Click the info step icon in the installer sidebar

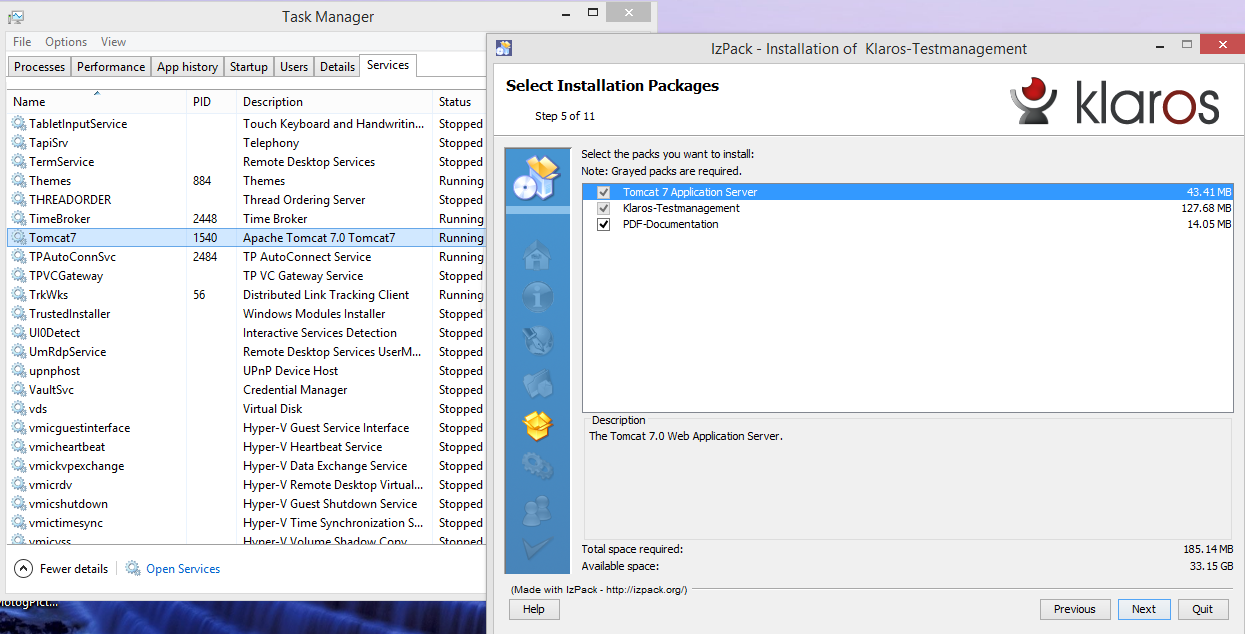[537, 298]
